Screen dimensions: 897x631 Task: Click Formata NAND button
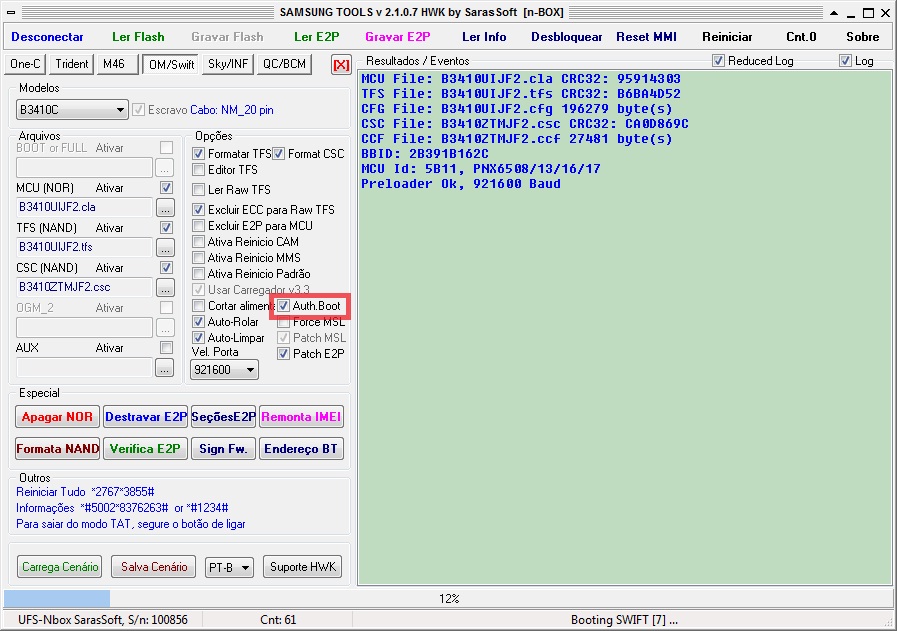coord(57,449)
